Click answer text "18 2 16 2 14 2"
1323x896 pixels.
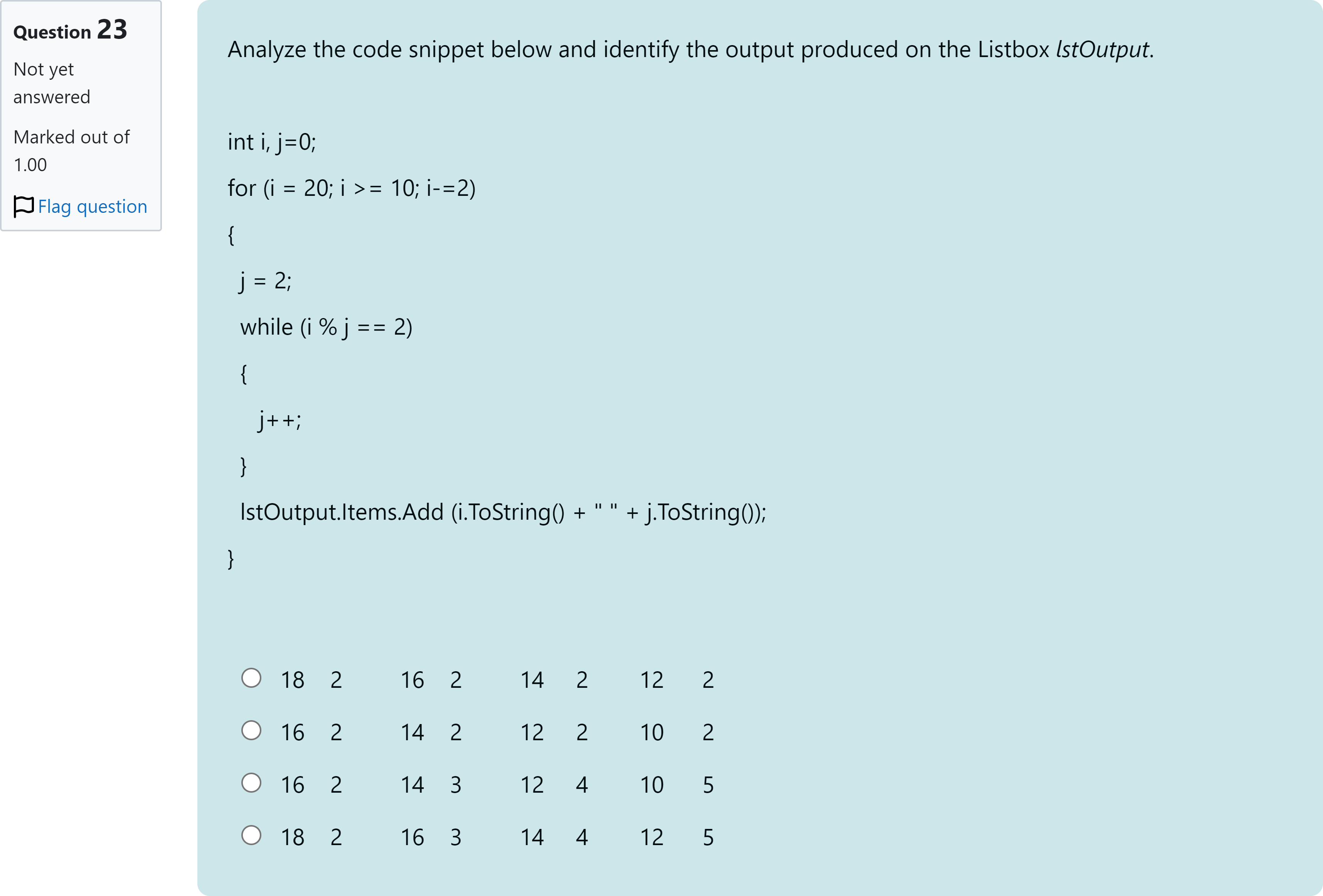497,680
